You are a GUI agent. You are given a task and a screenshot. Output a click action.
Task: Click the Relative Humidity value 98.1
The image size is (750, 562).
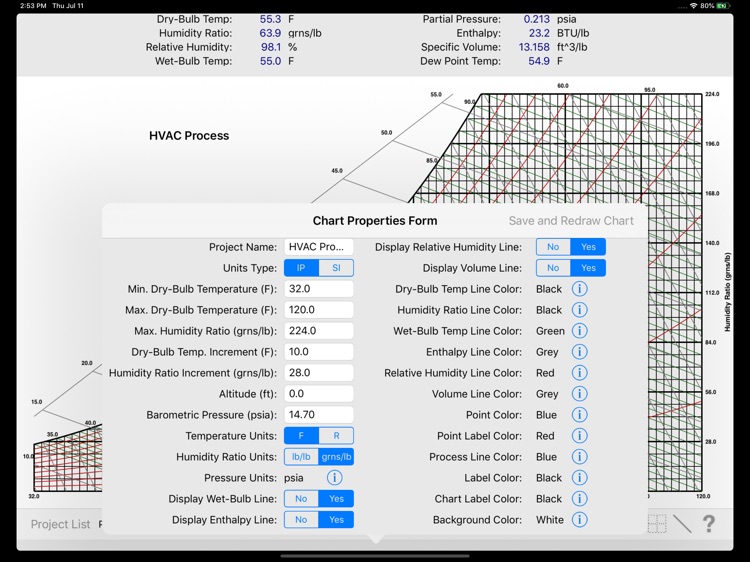(x=271, y=47)
